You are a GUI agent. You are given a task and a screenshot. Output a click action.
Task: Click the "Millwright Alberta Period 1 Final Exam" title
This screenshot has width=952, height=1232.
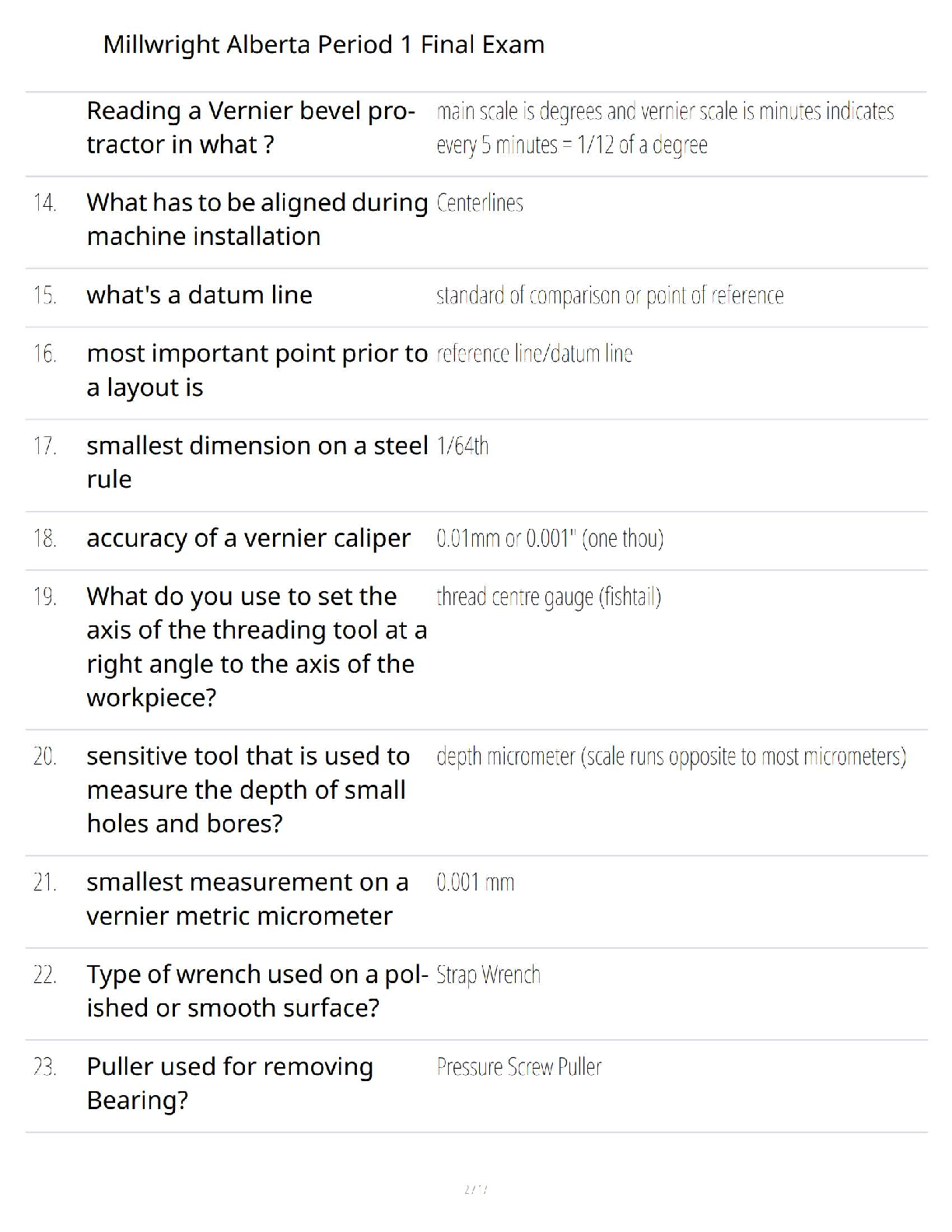coord(324,44)
